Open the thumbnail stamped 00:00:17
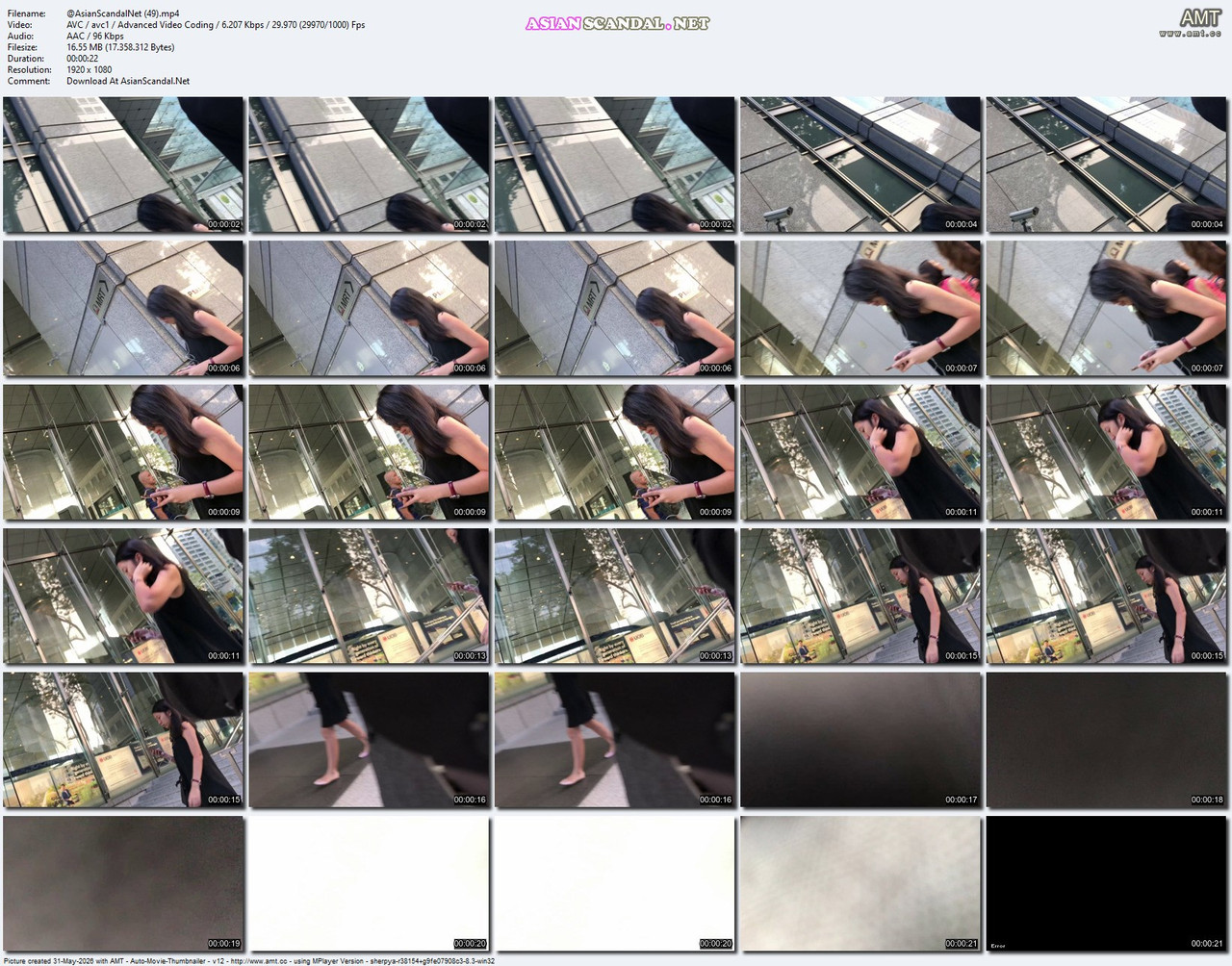Viewport: 1232px width, 966px height. (x=860, y=740)
